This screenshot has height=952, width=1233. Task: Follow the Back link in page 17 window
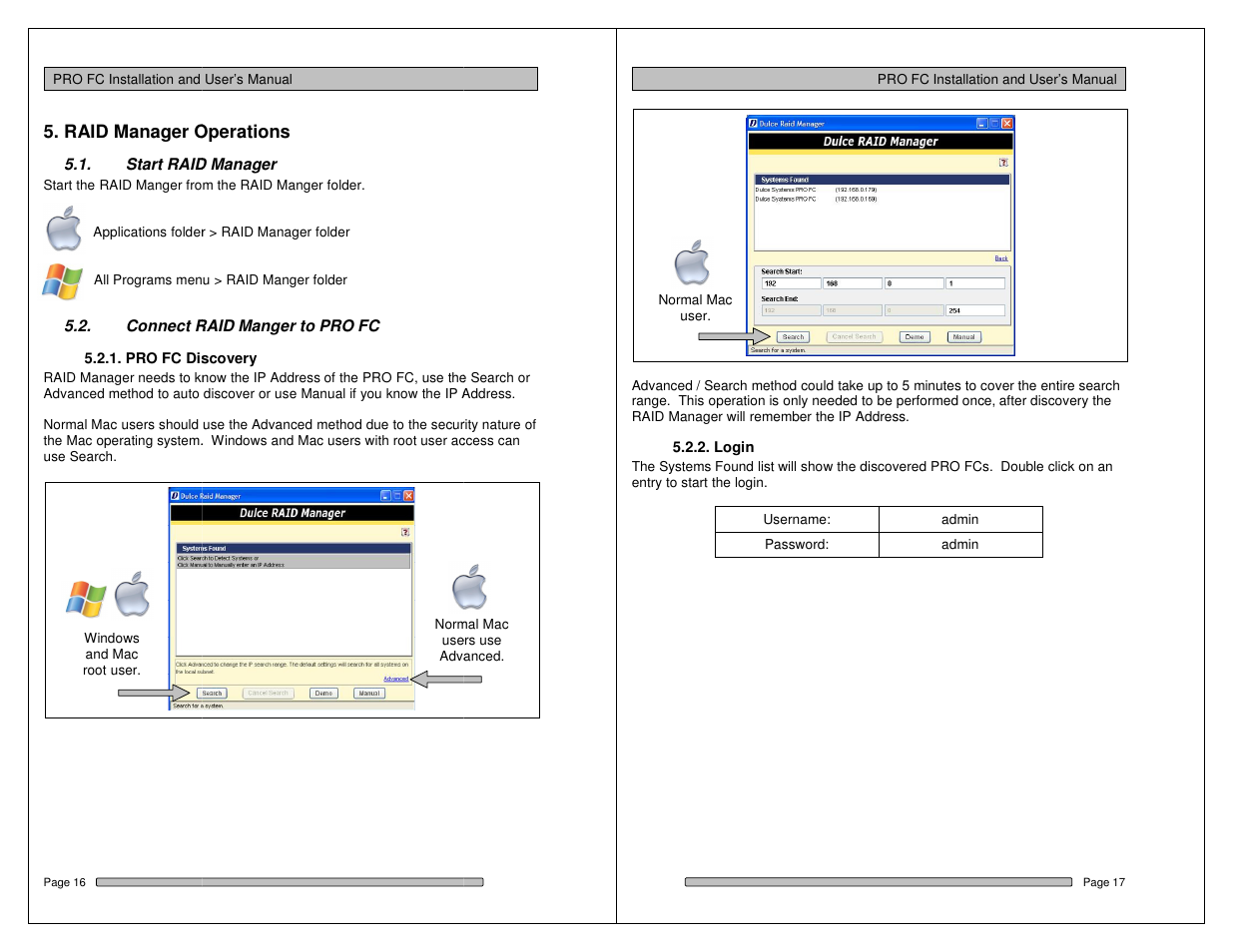pyautogui.click(x=1001, y=258)
